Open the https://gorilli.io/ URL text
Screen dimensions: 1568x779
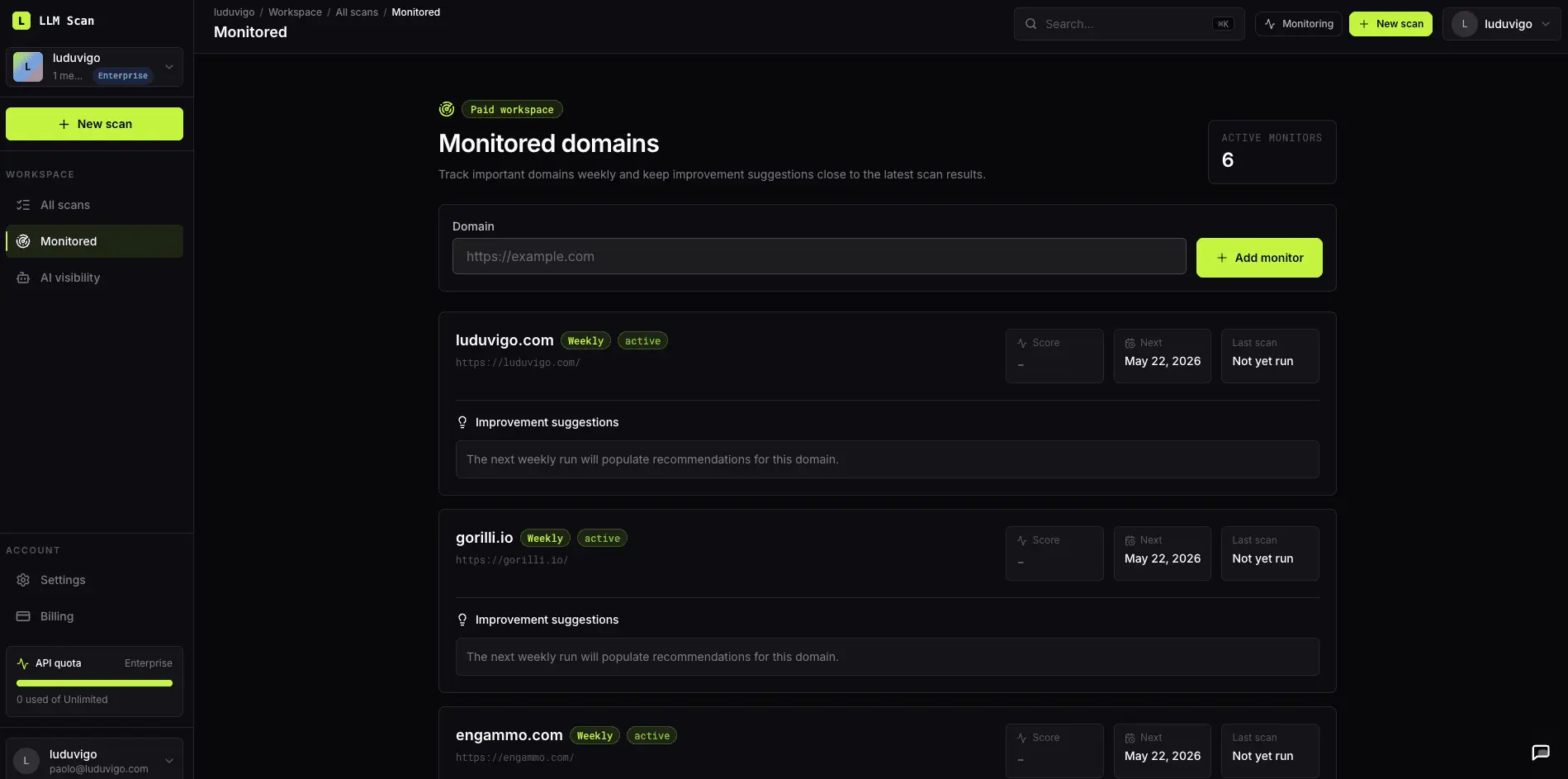512,560
